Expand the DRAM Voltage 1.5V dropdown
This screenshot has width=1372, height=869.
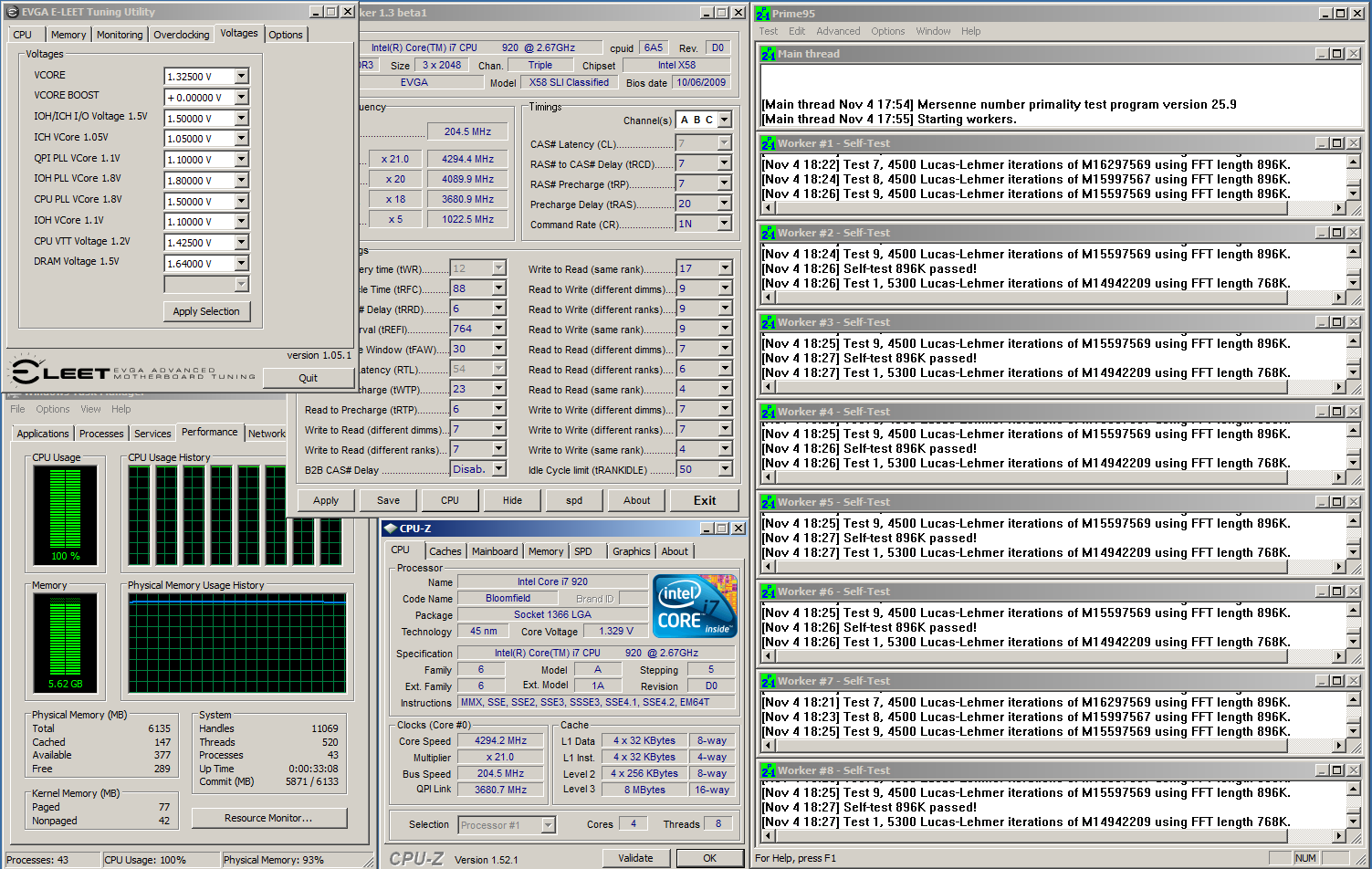pyautogui.click(x=242, y=264)
